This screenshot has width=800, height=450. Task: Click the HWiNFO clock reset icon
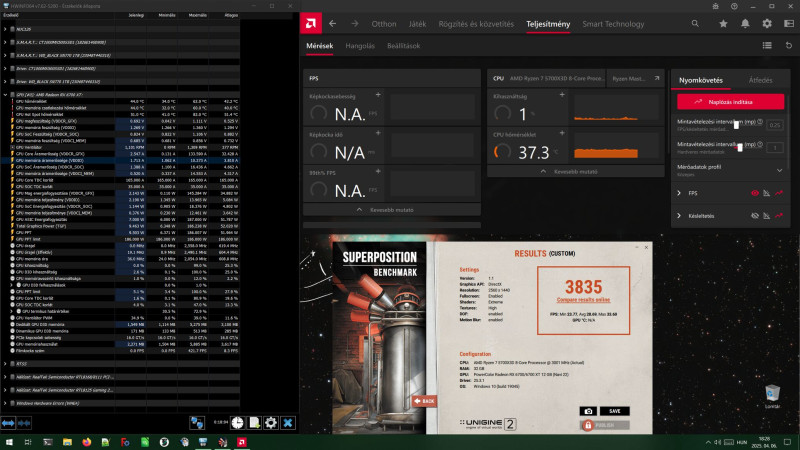tap(237, 423)
